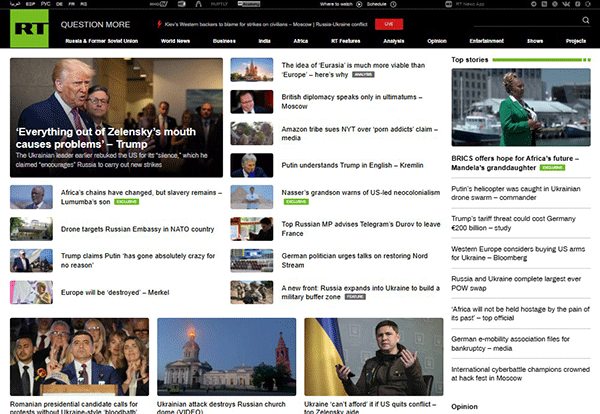
Task: Click the green RT logo
Action: point(29,28)
